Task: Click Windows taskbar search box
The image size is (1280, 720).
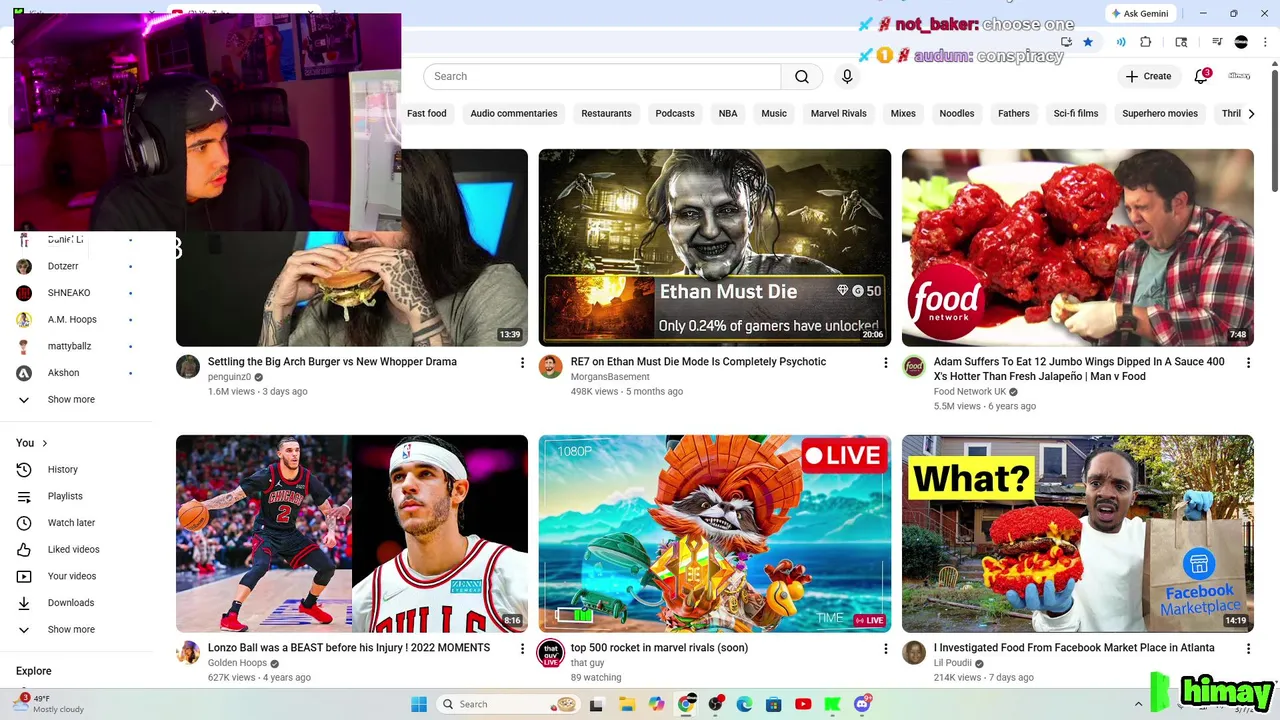Action: coord(509,704)
